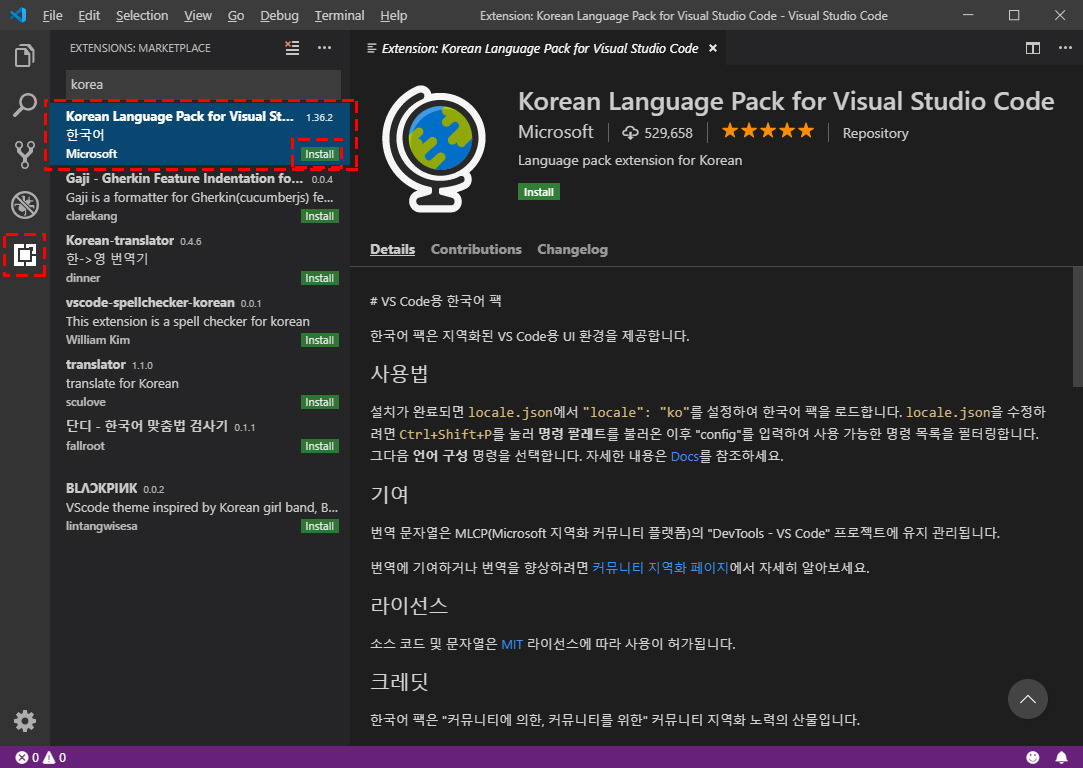Open the Terminal menu
This screenshot has height=768, width=1083.
pos(339,15)
